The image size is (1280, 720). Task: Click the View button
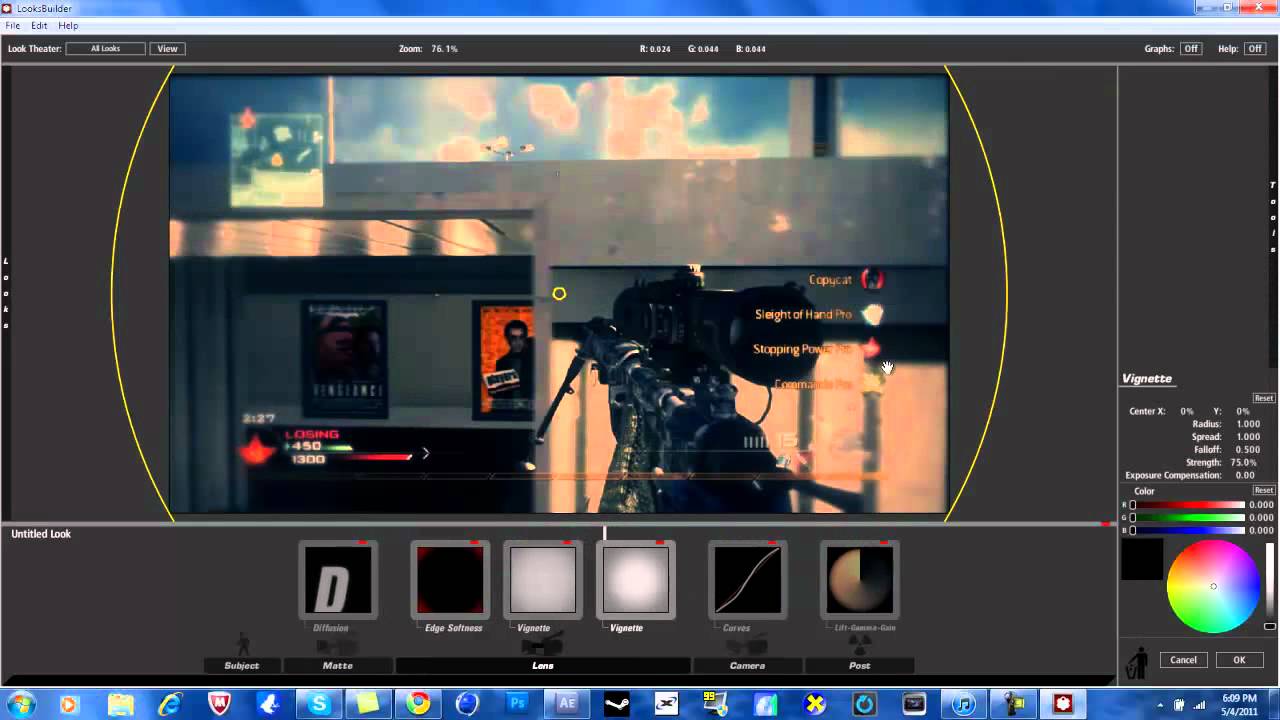click(x=167, y=48)
